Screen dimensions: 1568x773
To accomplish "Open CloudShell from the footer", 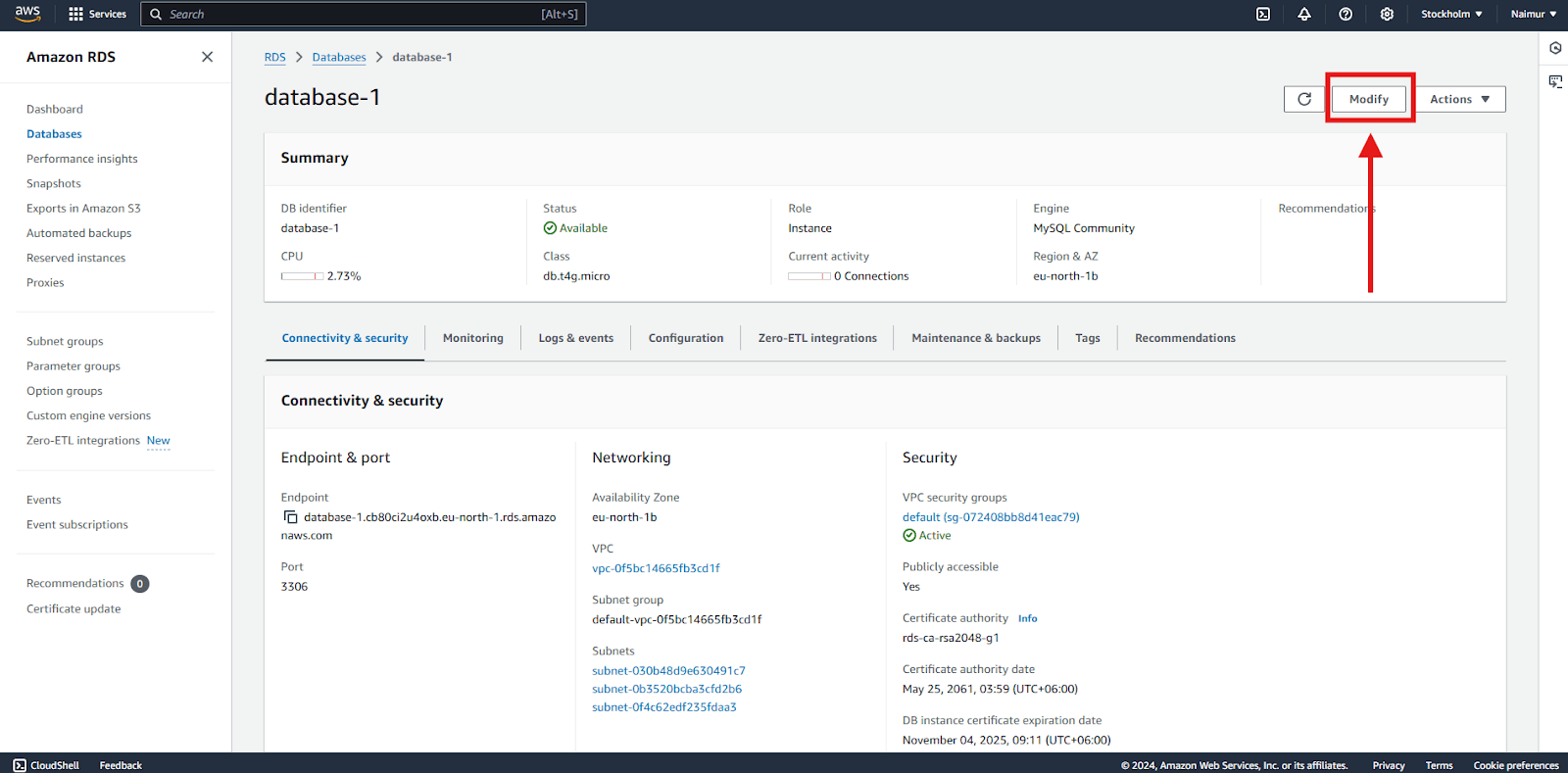I will coord(46,765).
